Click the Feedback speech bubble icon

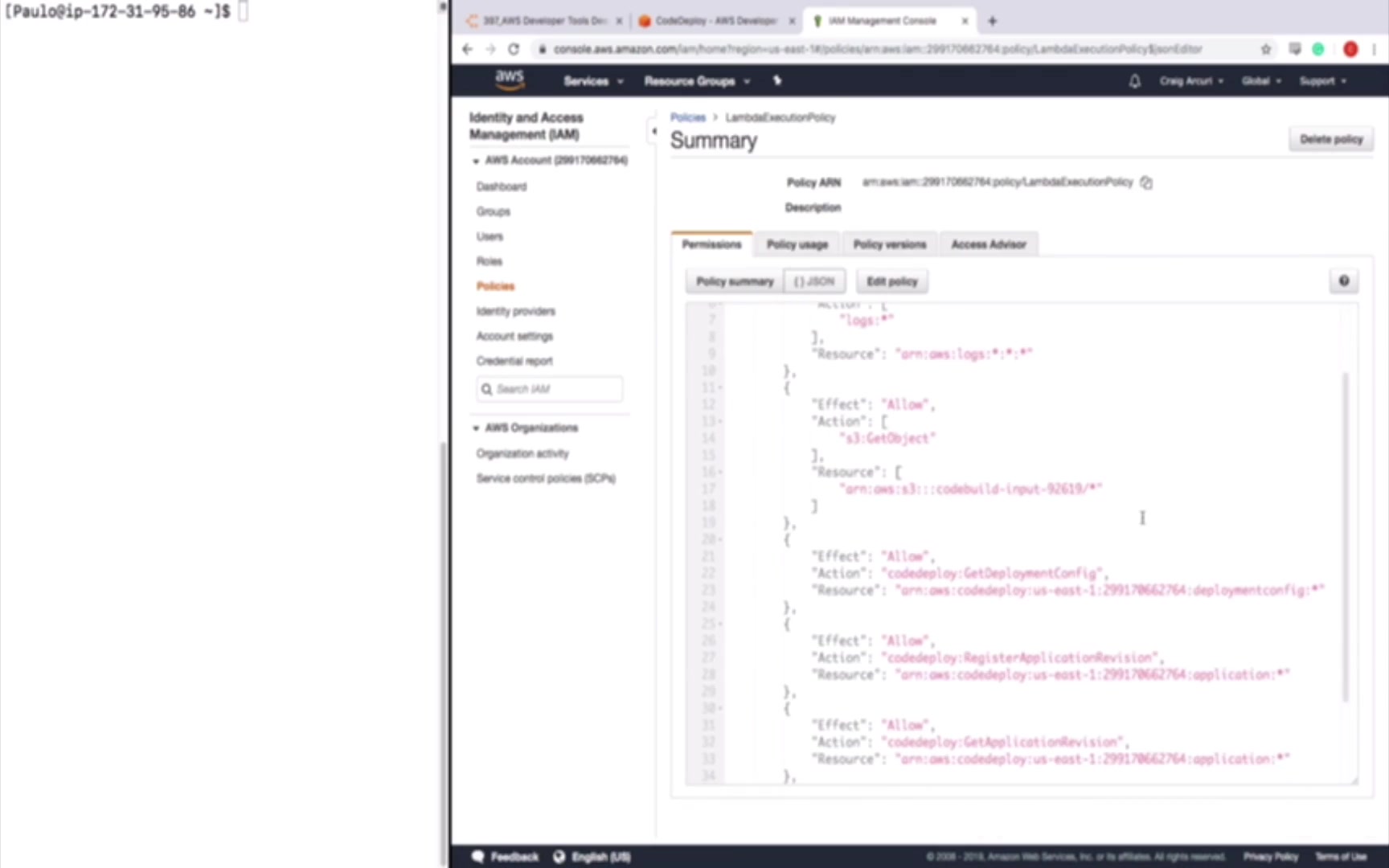pos(478,857)
